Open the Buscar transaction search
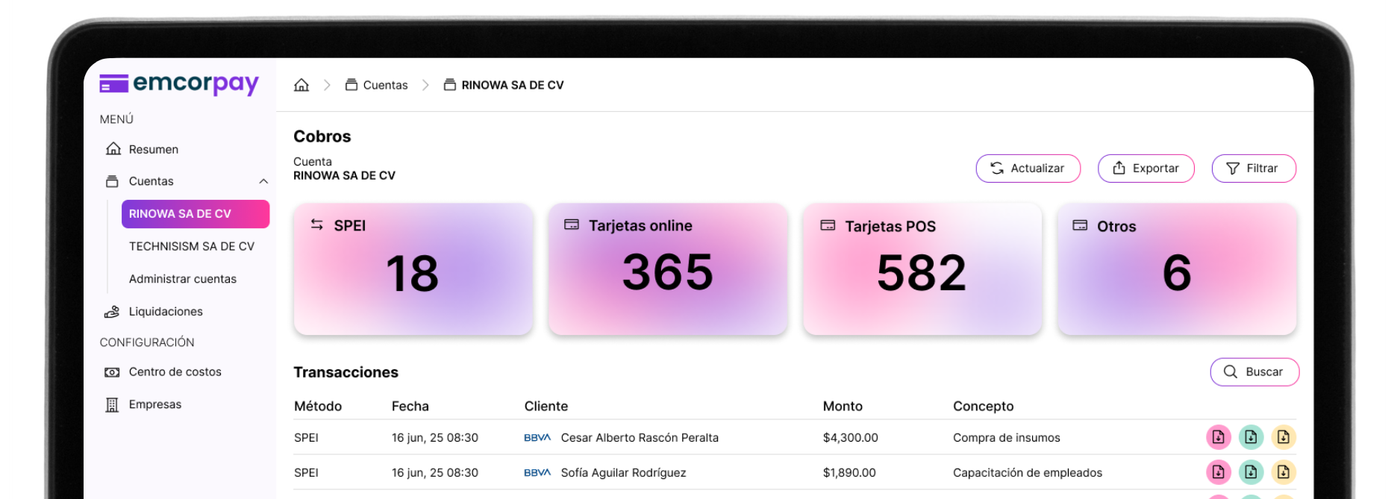 [1255, 372]
